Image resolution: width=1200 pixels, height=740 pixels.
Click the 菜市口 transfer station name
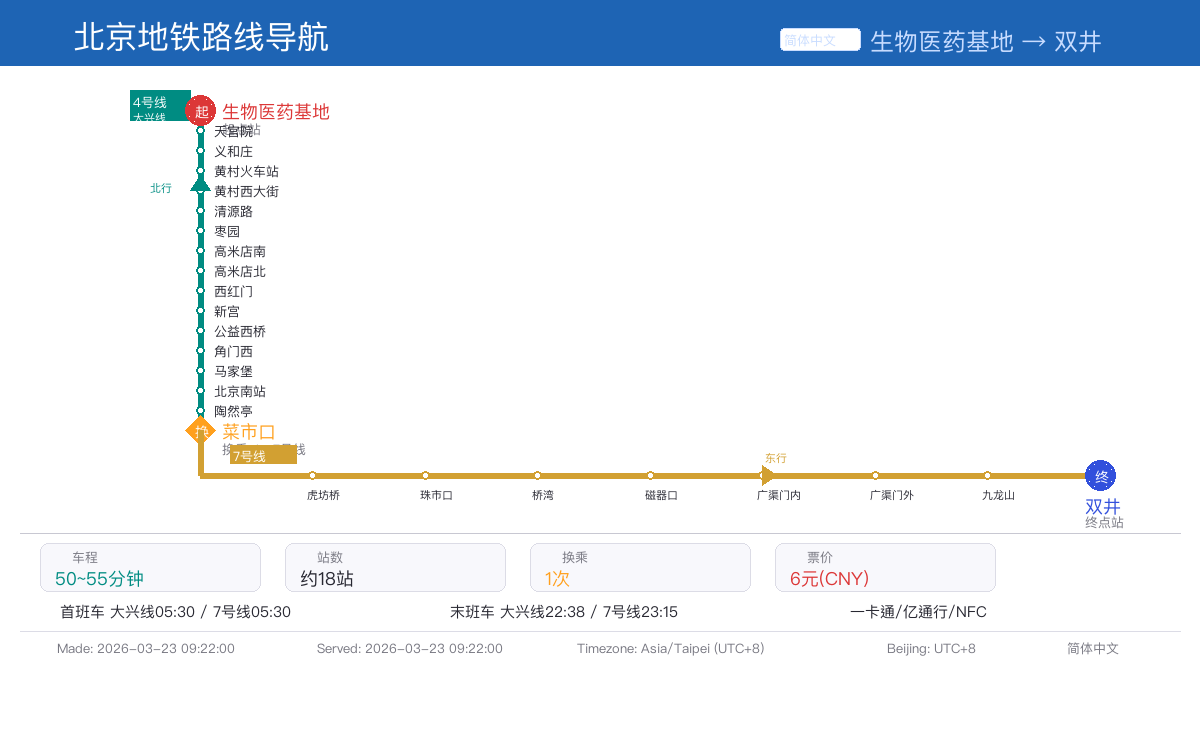coord(249,432)
